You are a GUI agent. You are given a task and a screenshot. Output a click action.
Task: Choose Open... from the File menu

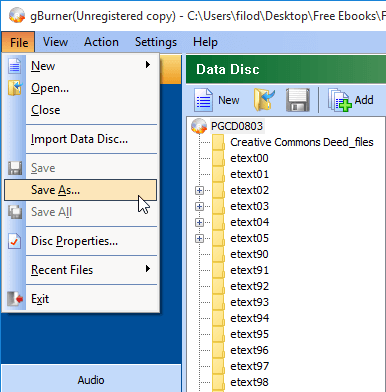80,88
